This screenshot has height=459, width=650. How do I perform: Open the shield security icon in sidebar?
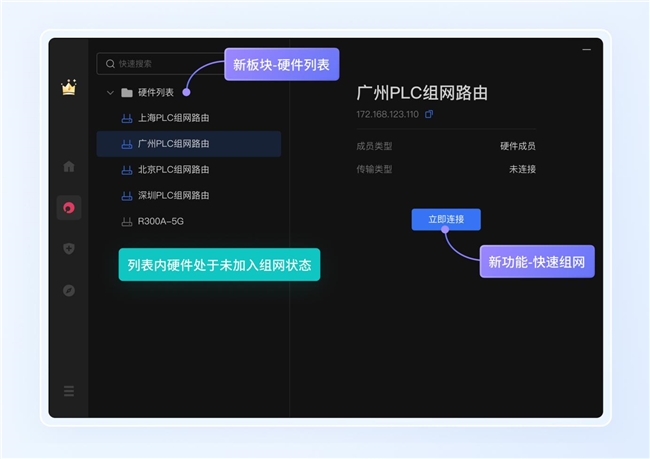point(69,249)
